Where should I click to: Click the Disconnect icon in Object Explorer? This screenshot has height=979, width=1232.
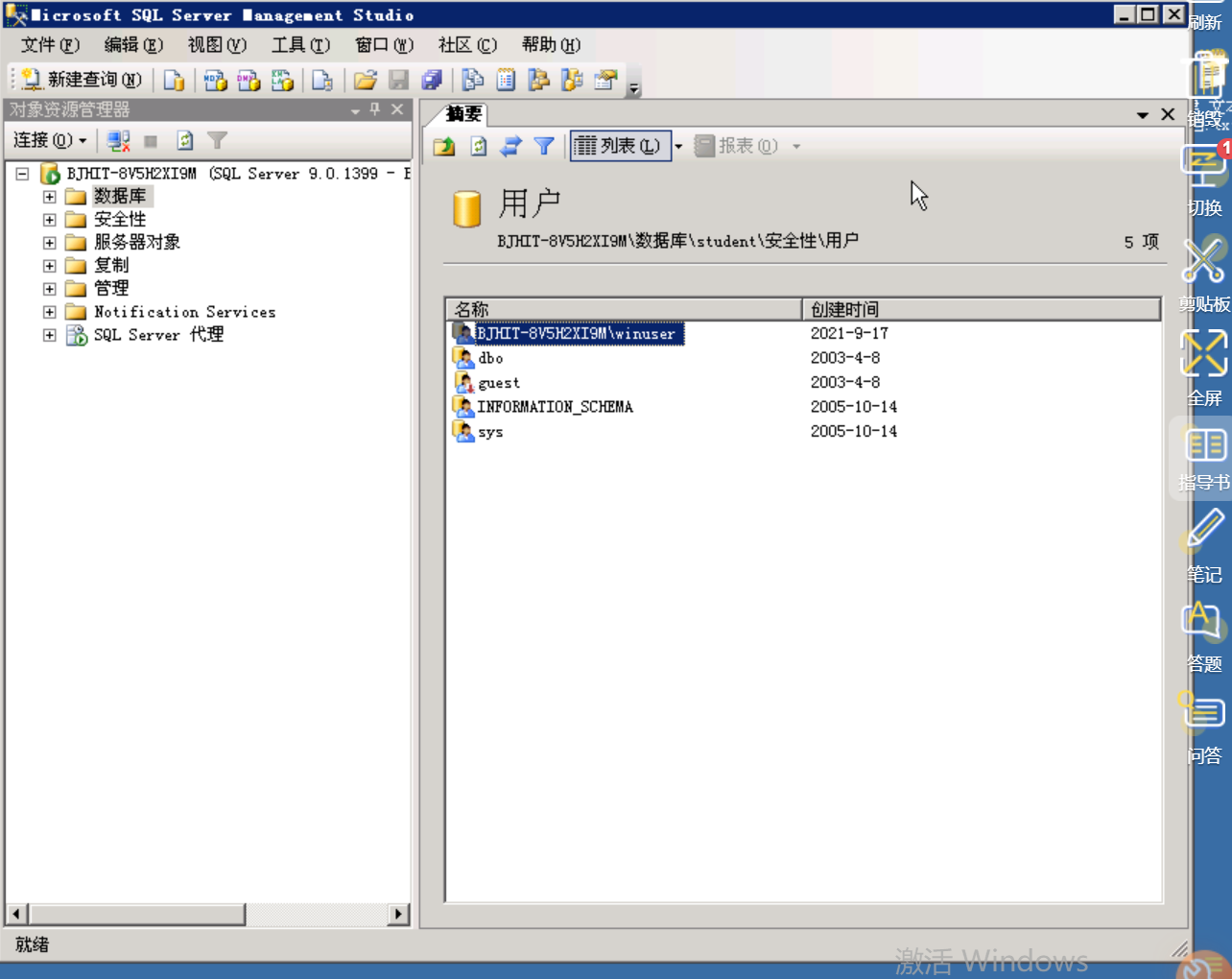click(118, 141)
